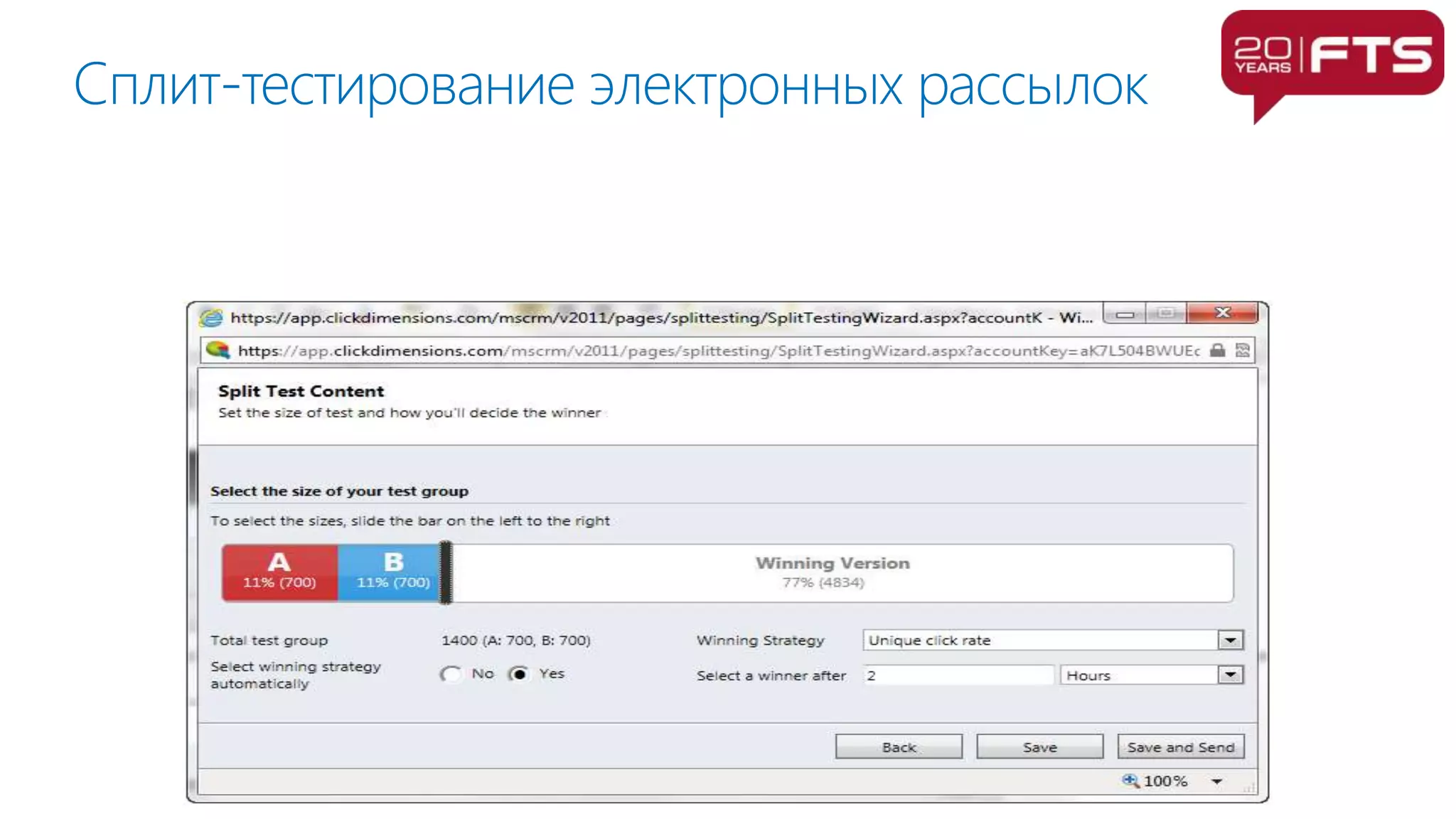1456x819 pixels.
Task: Click the test group size slider handle
Action: tap(446, 572)
